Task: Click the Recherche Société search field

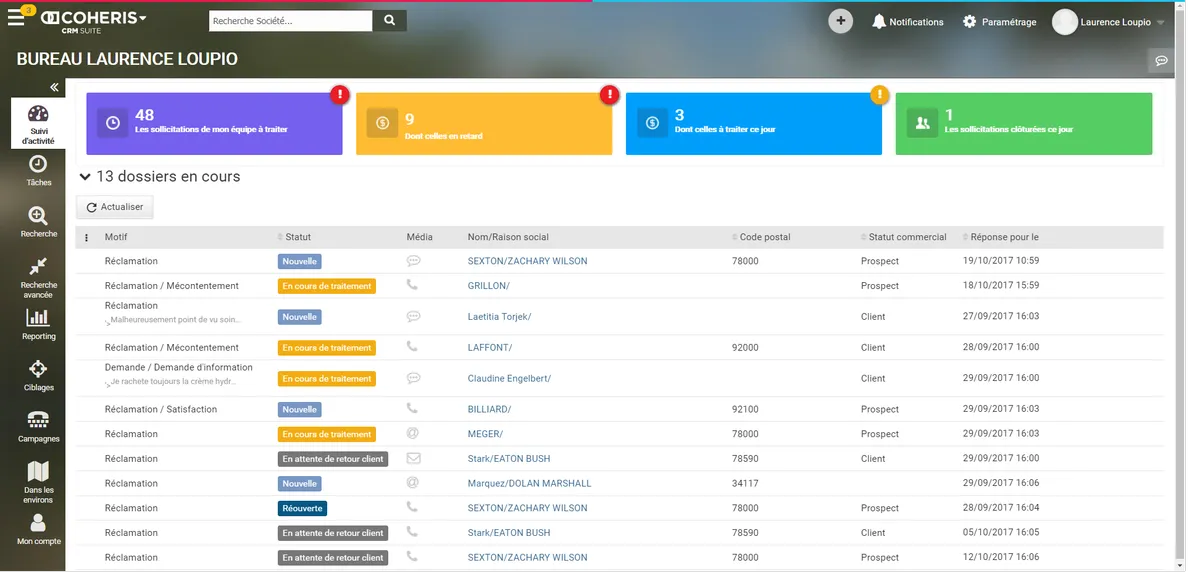Action: coord(291,21)
